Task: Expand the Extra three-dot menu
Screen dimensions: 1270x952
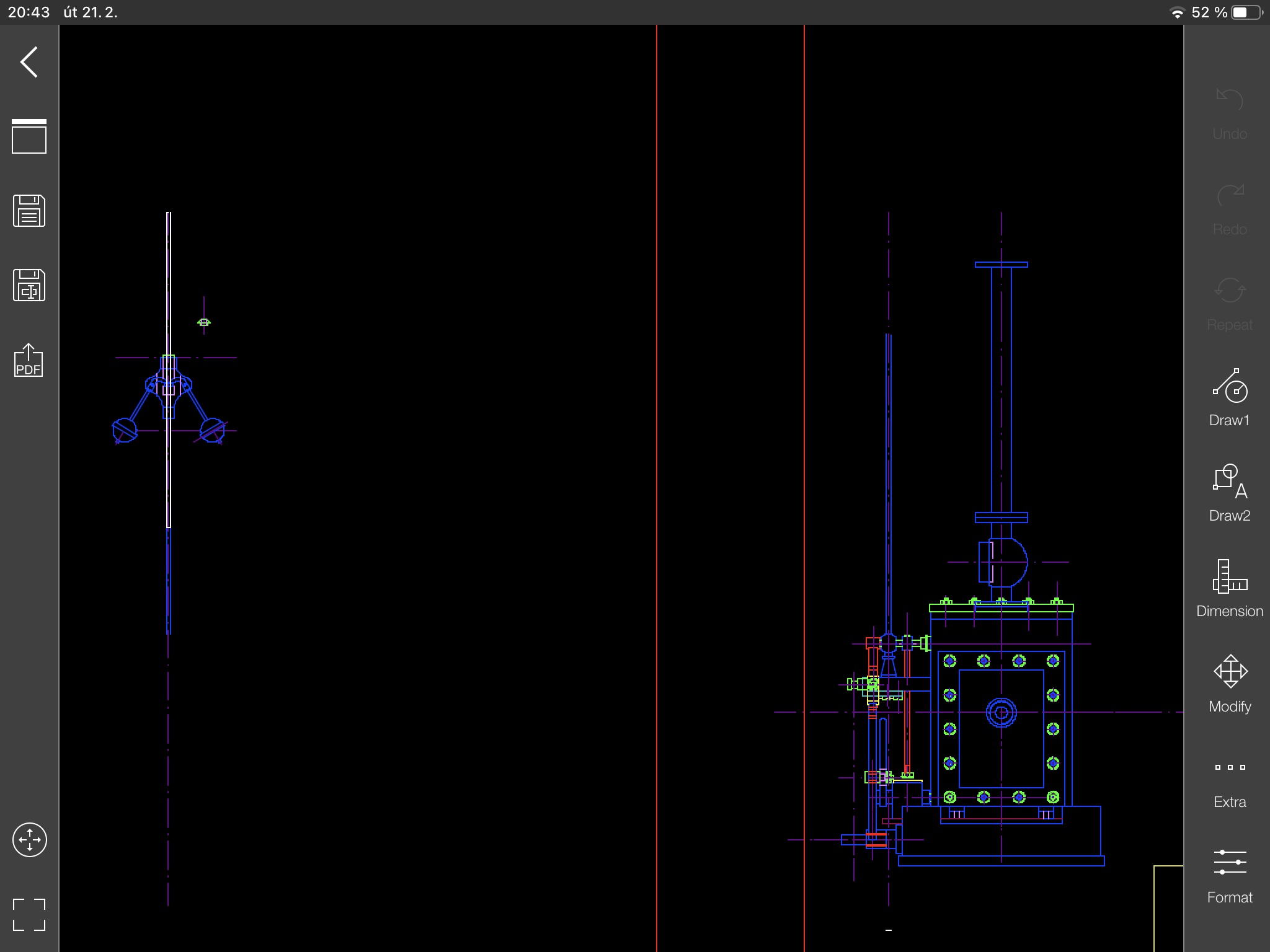Action: point(1230,781)
